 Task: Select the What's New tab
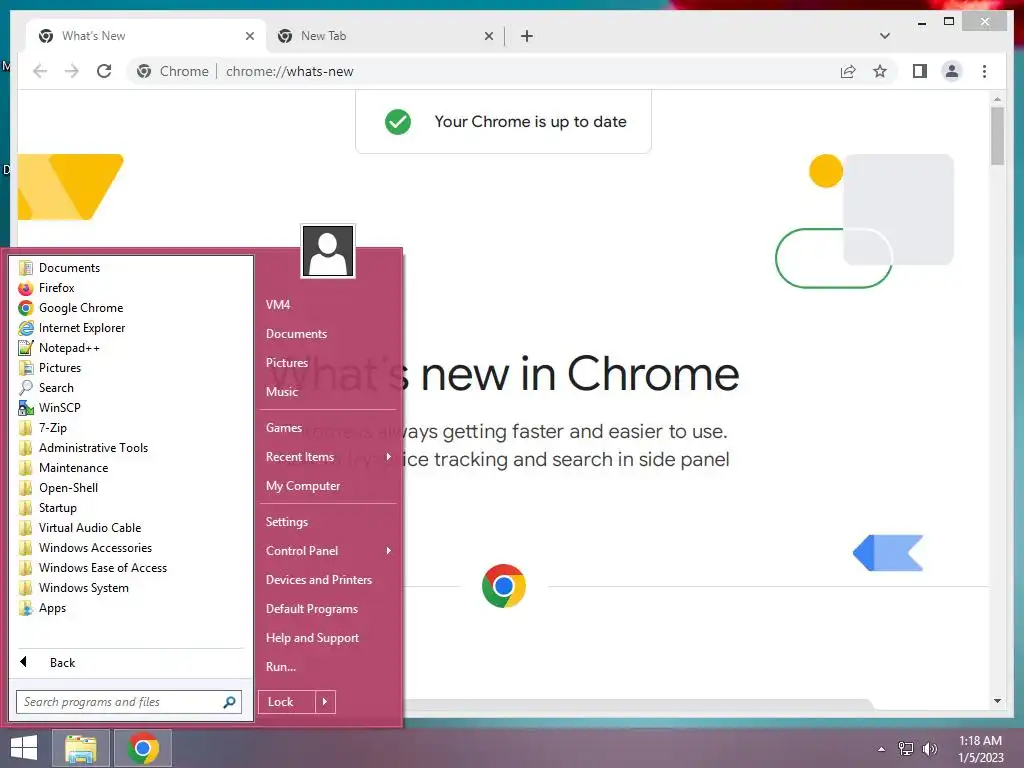(x=146, y=36)
